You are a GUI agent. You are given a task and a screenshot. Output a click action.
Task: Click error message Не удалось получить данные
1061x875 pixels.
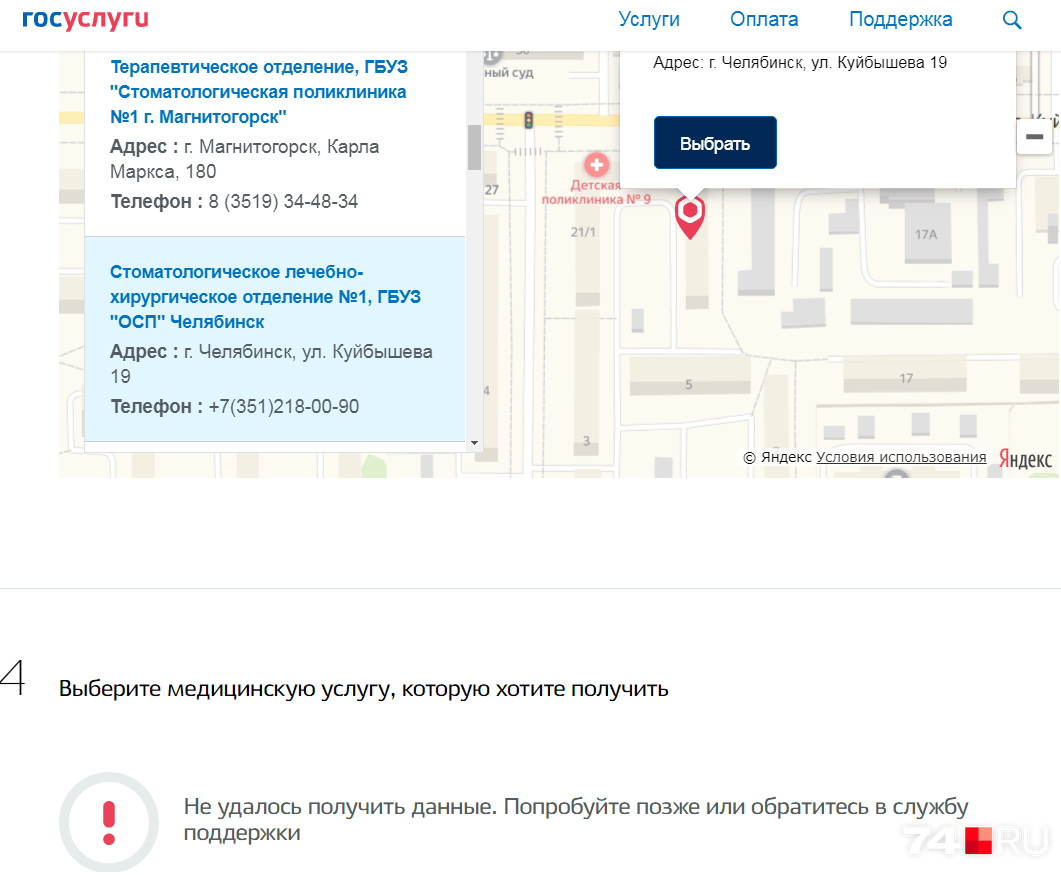pos(576,820)
